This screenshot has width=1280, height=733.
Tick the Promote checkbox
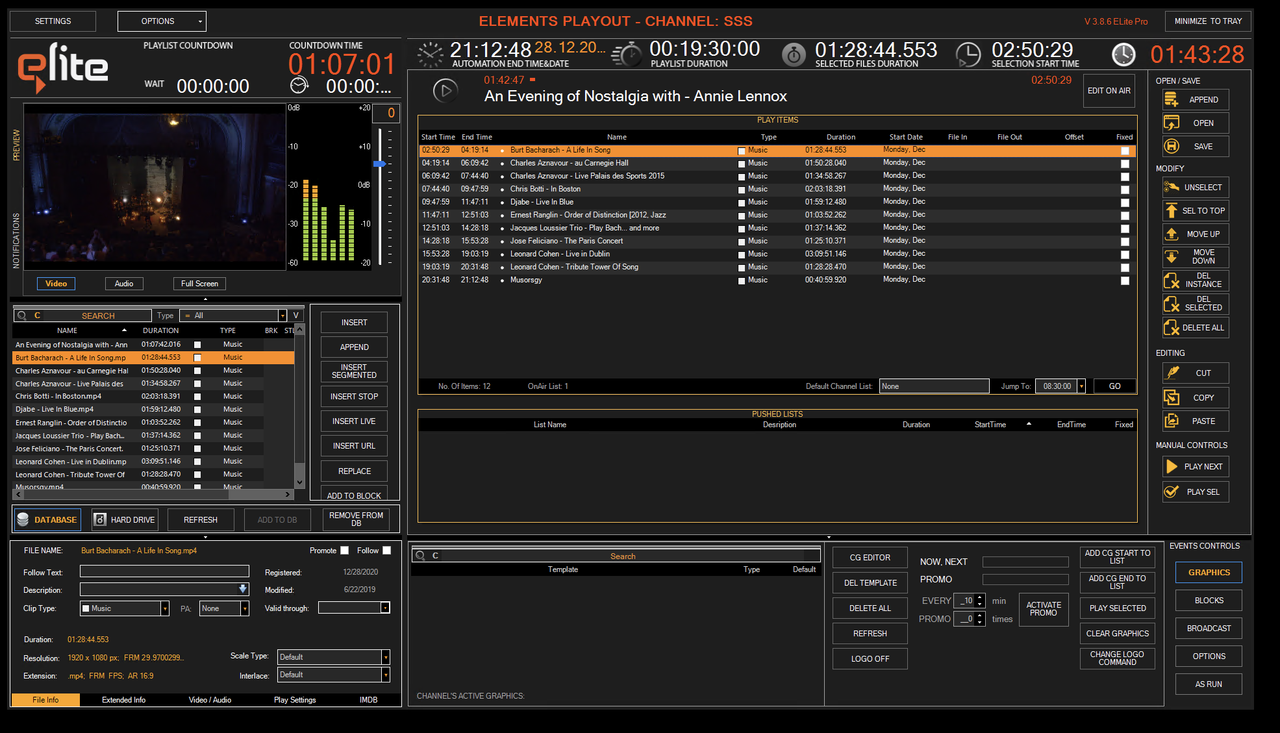(345, 550)
